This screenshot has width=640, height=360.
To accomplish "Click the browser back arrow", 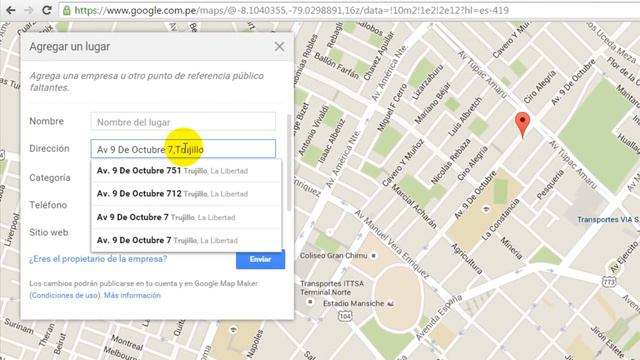I will 11,10.
